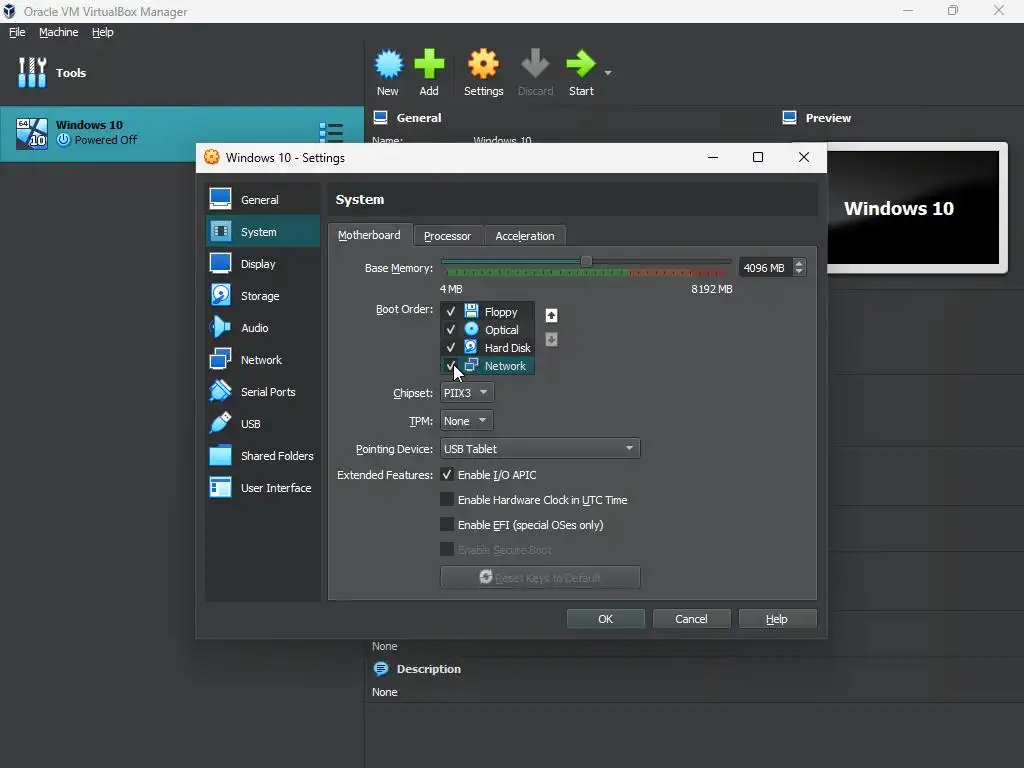Switch to the Acceleration tab
The width and height of the screenshot is (1024, 768).
coord(525,236)
